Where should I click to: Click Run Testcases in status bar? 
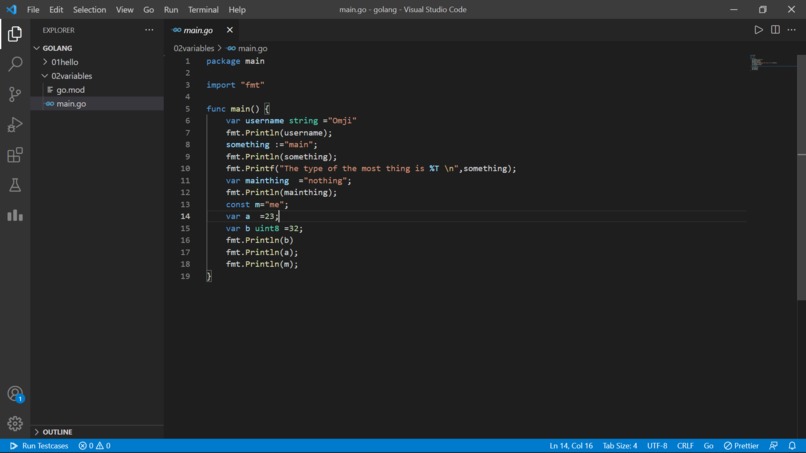[x=39, y=446]
